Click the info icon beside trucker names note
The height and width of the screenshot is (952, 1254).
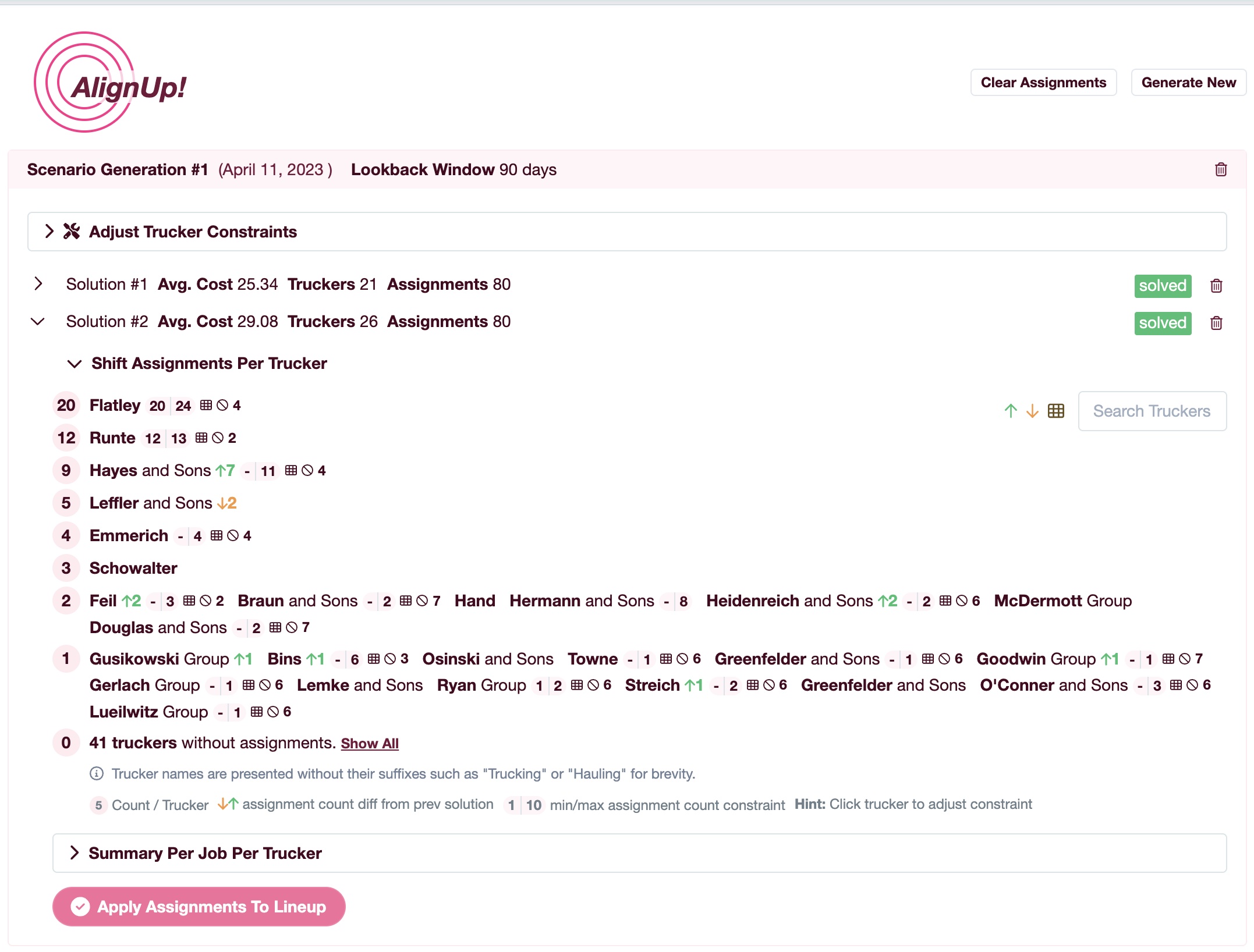tap(97, 773)
